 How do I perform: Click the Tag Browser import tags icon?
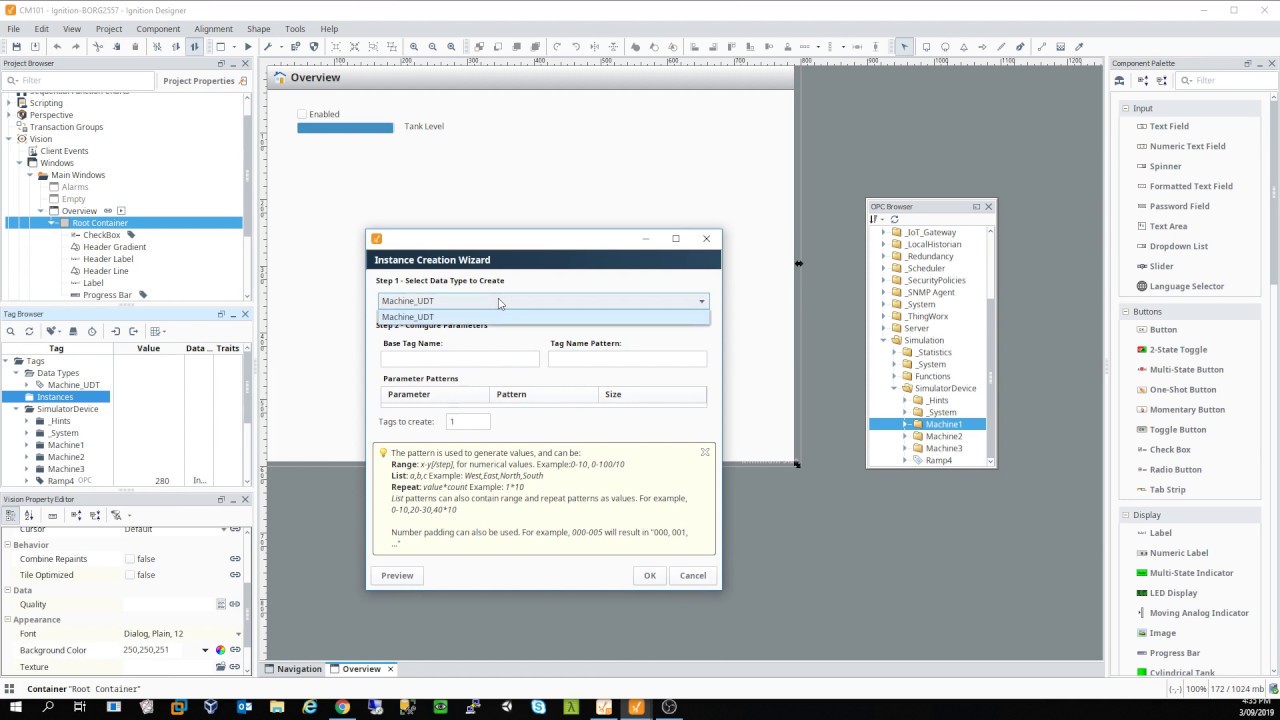116,331
